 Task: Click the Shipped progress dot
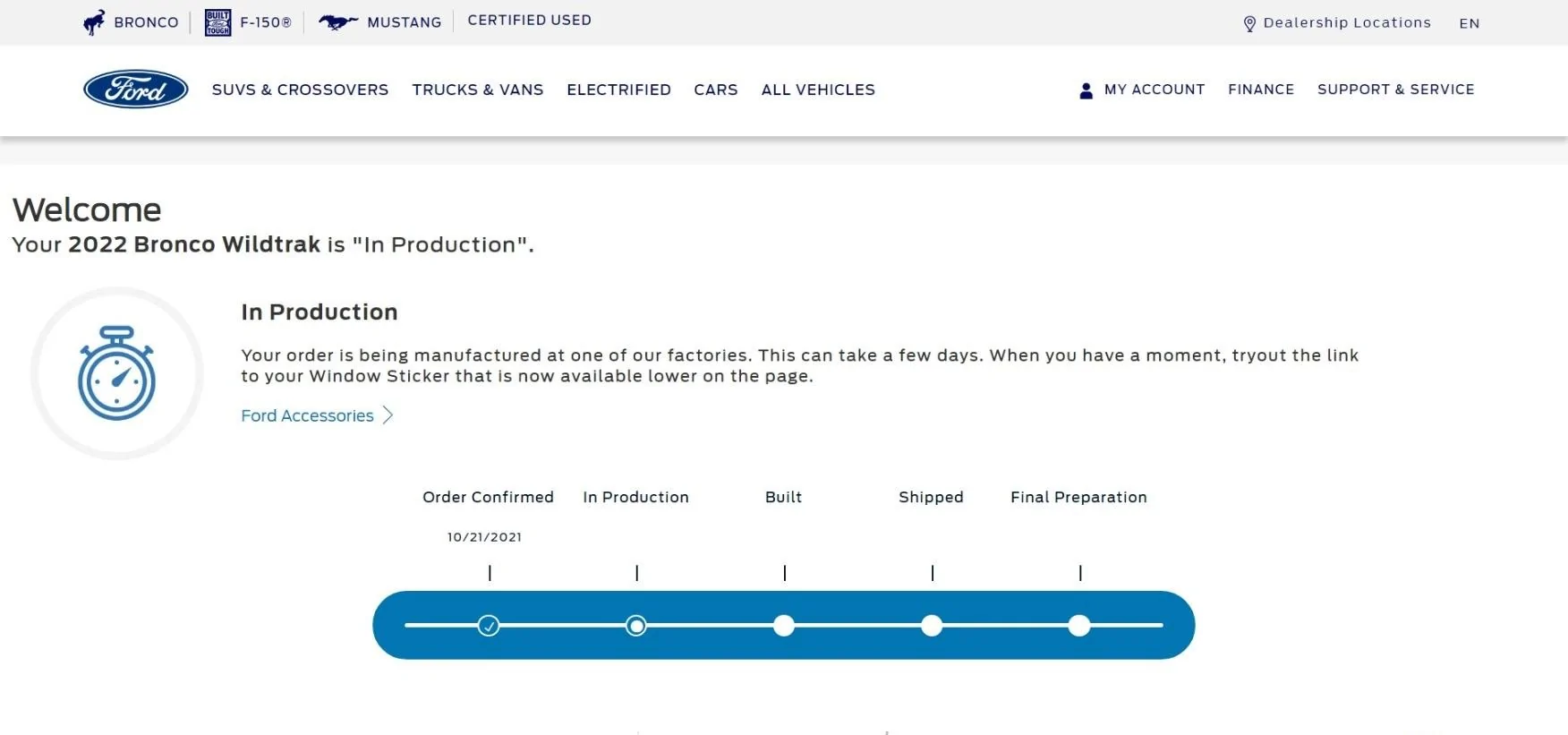pos(932,626)
